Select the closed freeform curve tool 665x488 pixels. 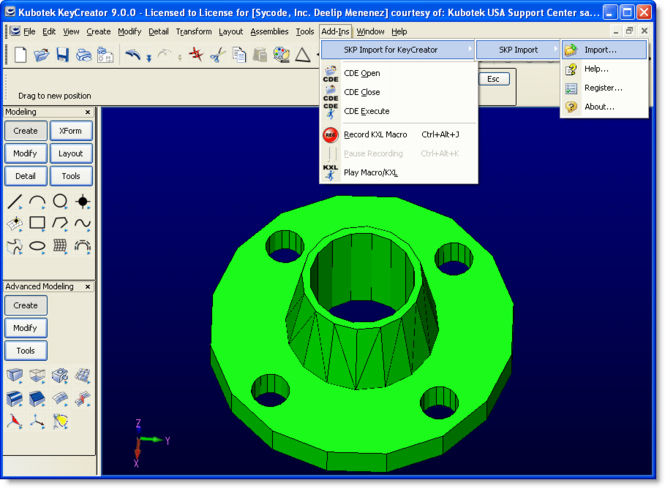click(15, 246)
